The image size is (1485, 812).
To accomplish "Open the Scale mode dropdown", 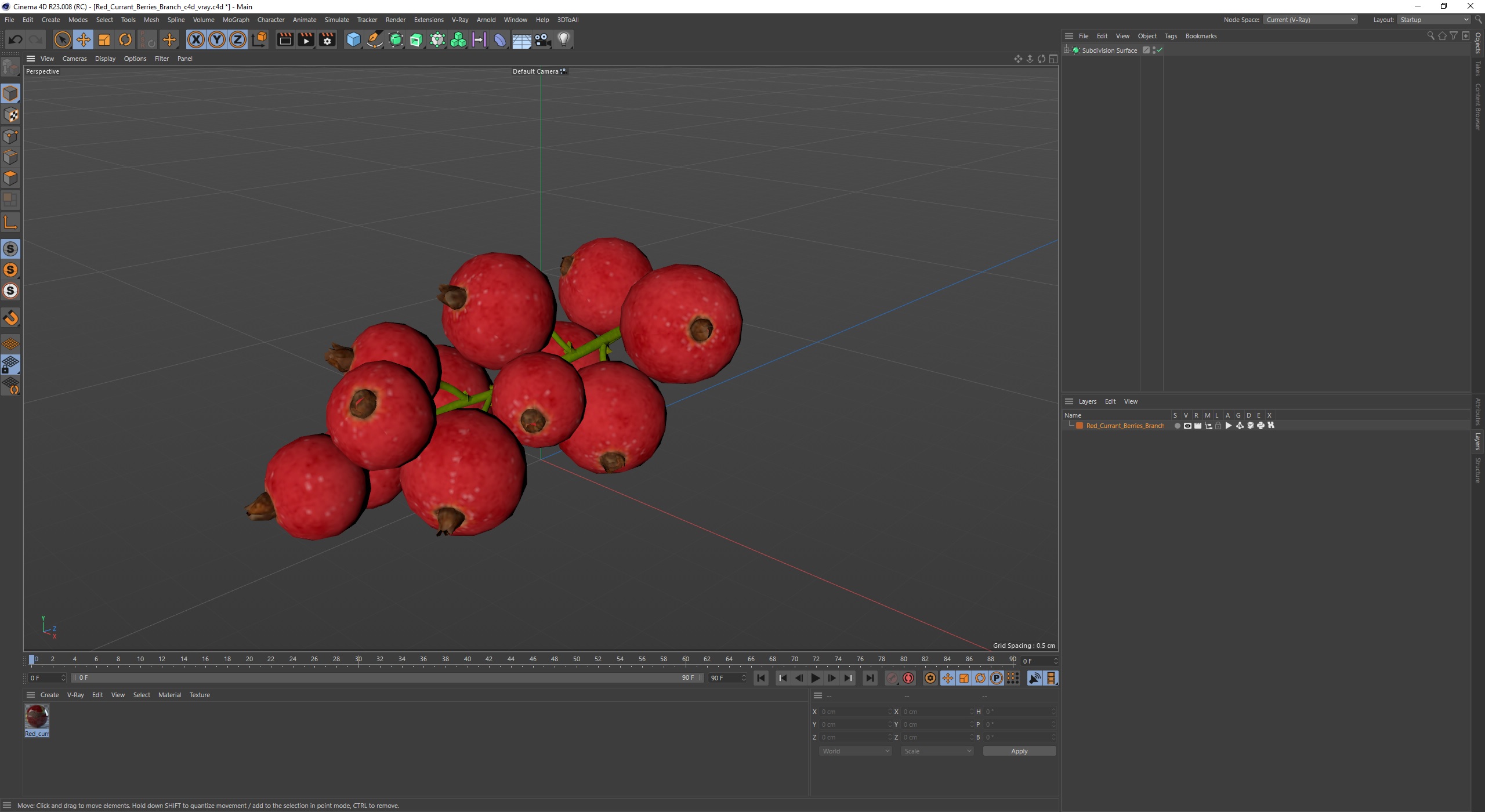I will [937, 751].
